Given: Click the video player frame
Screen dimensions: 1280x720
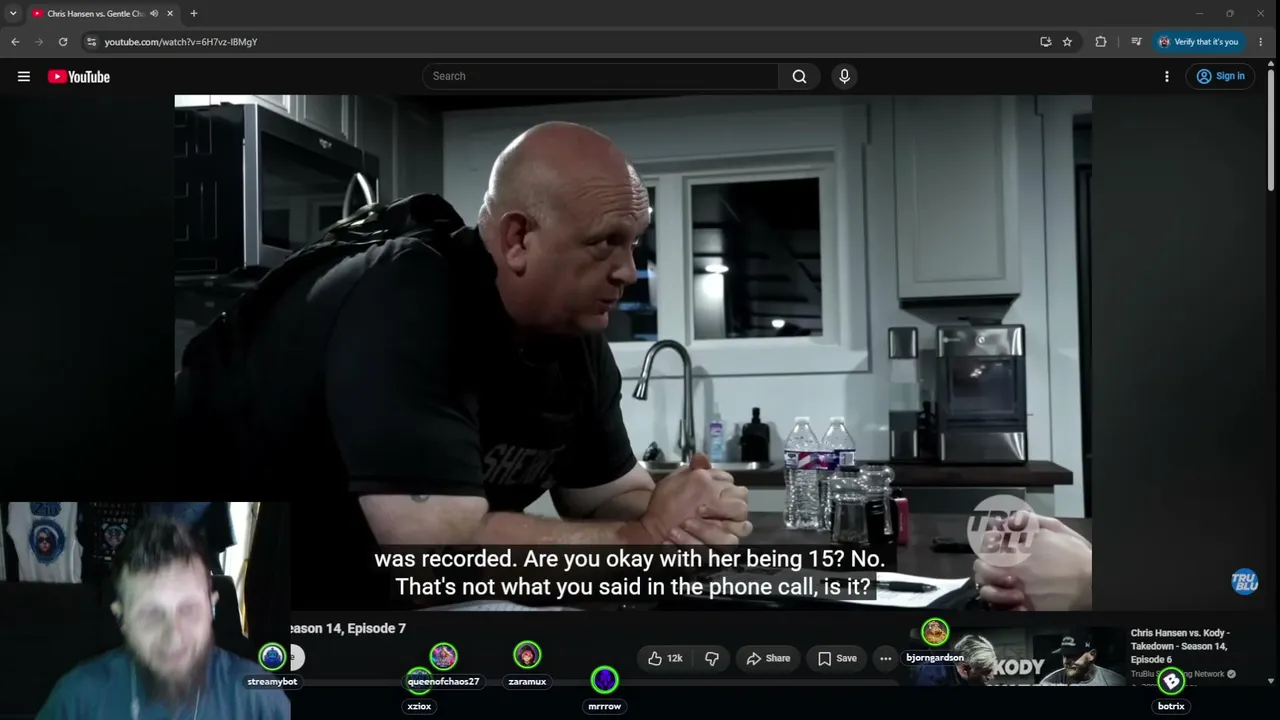Looking at the screenshot, I should coord(633,352).
